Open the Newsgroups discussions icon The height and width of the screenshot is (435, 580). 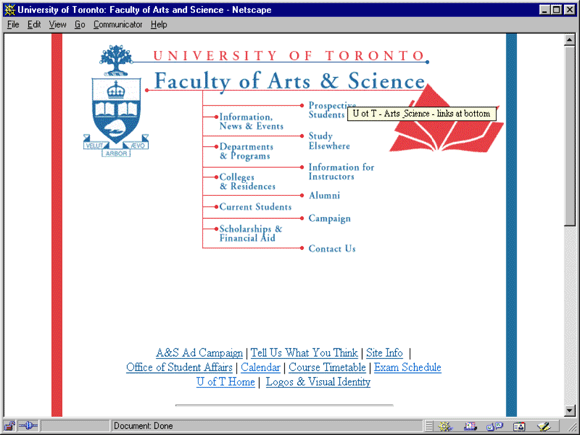point(495,426)
